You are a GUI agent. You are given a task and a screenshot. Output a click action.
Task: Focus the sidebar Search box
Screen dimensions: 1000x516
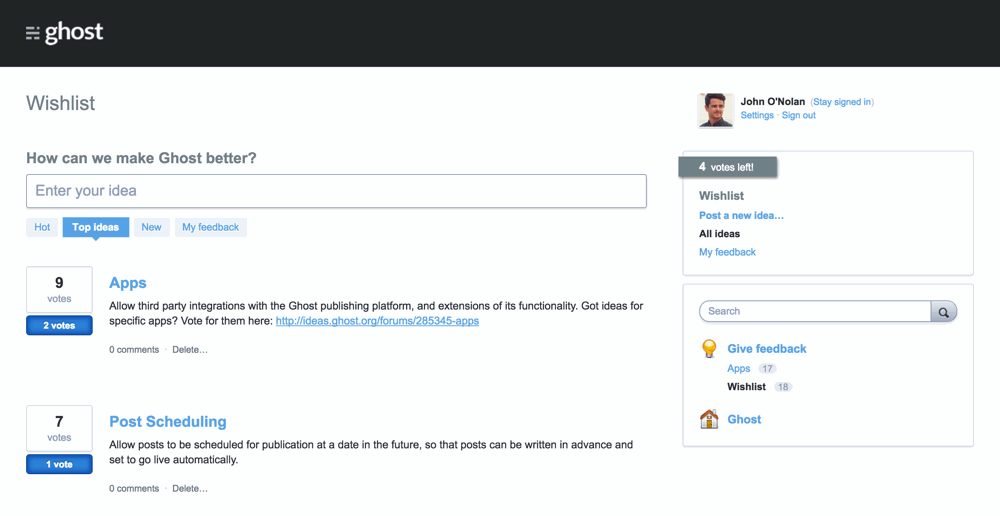point(815,311)
